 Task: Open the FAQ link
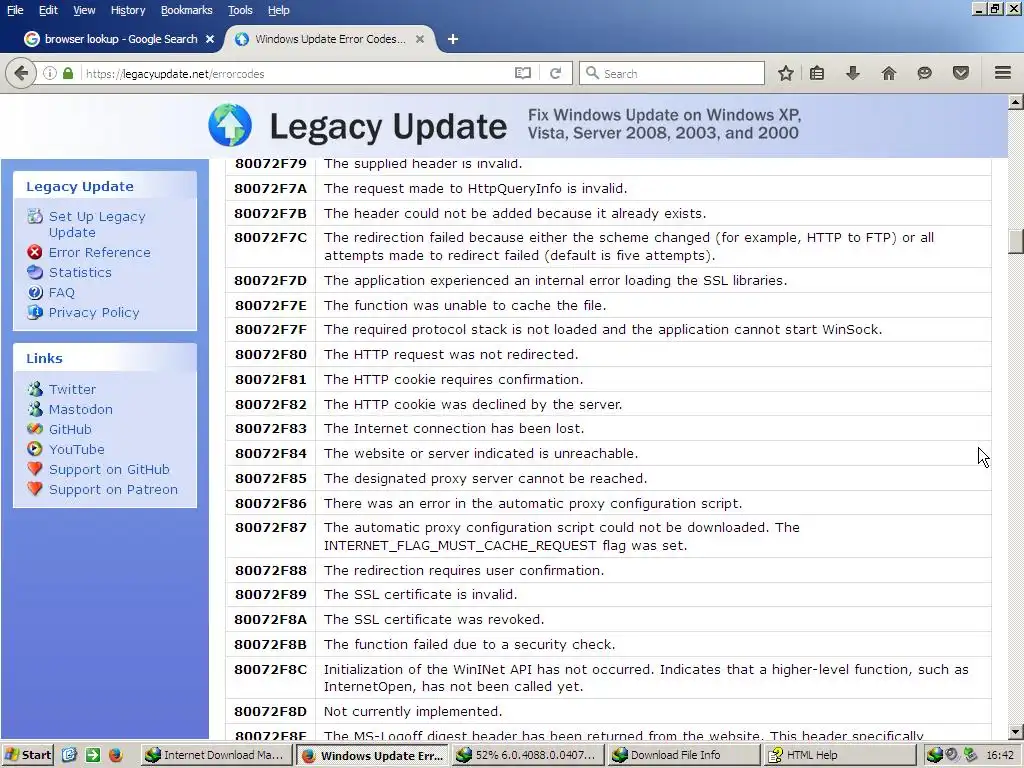pos(62,293)
